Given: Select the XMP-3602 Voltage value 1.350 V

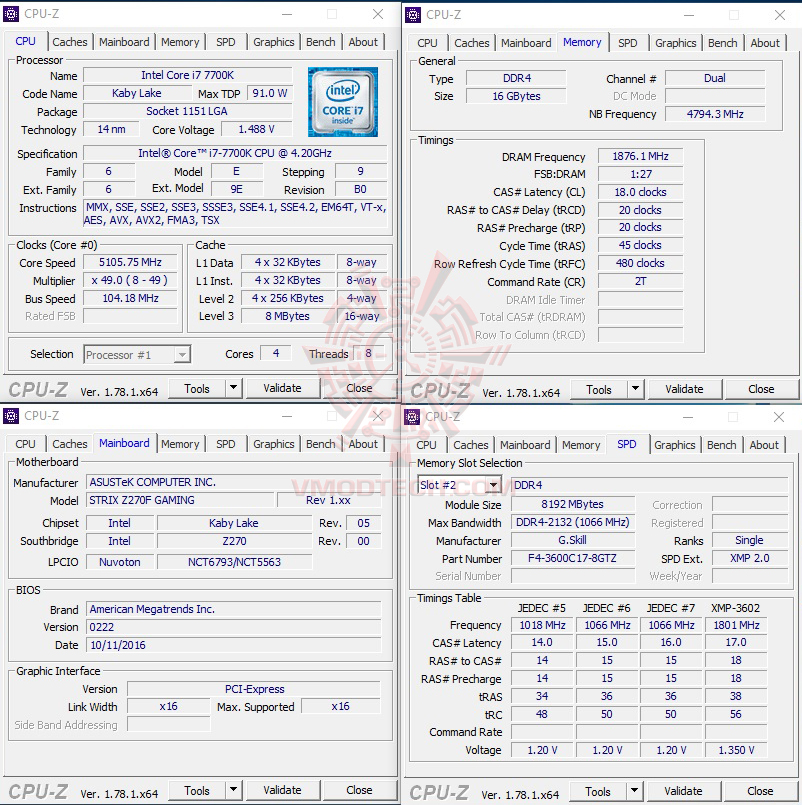Looking at the screenshot, I should (735, 750).
